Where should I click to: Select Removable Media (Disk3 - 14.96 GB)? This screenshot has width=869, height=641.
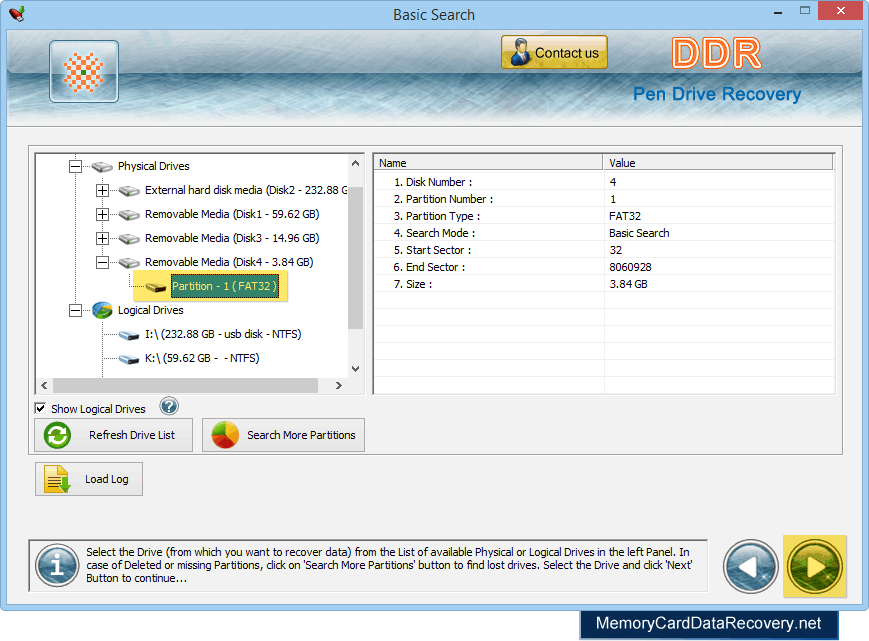(x=232, y=238)
